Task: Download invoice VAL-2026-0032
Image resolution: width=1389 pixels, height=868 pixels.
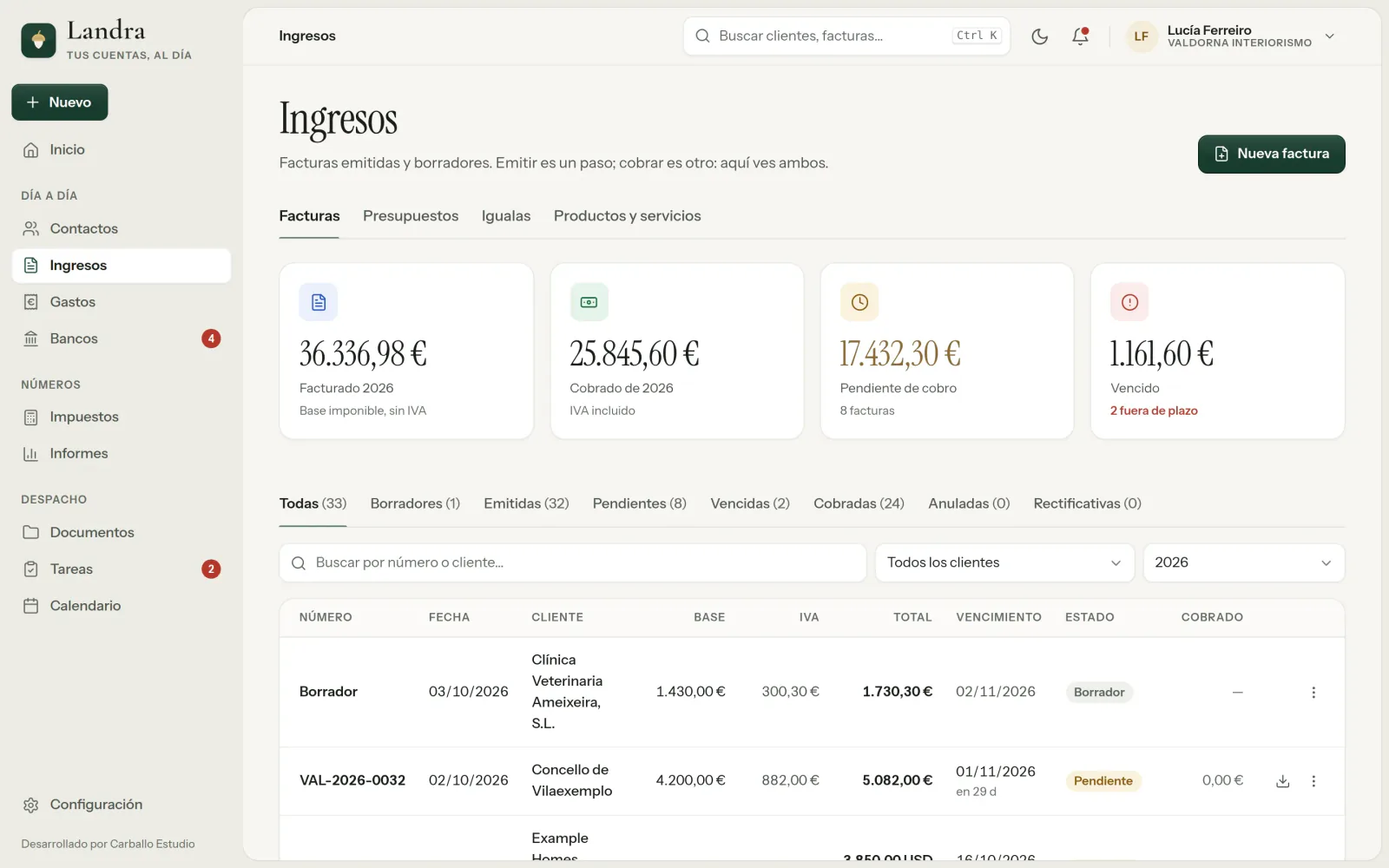Action: click(1282, 781)
